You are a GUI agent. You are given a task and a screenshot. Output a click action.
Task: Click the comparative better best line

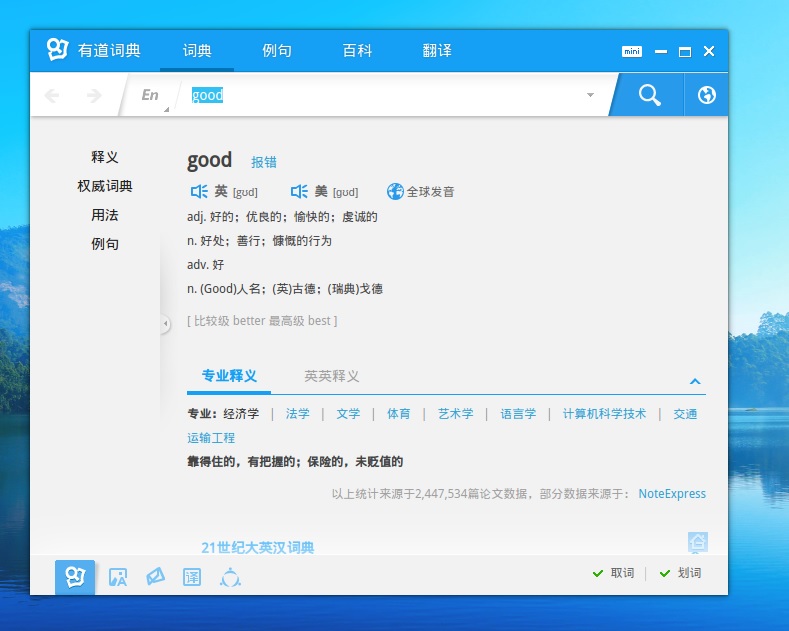point(262,321)
